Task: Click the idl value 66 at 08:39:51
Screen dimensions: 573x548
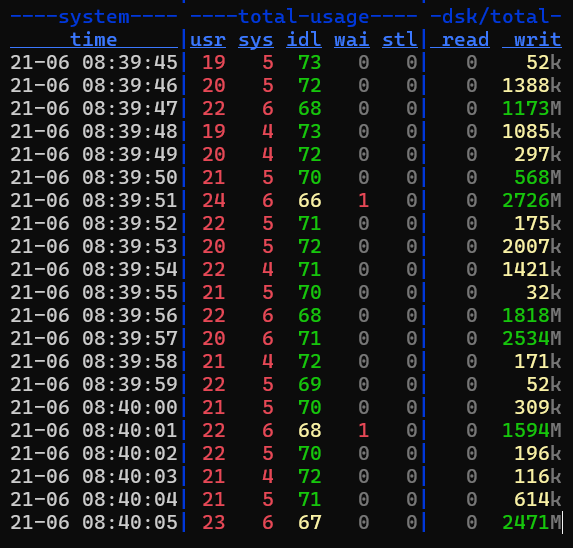Action: coord(310,200)
